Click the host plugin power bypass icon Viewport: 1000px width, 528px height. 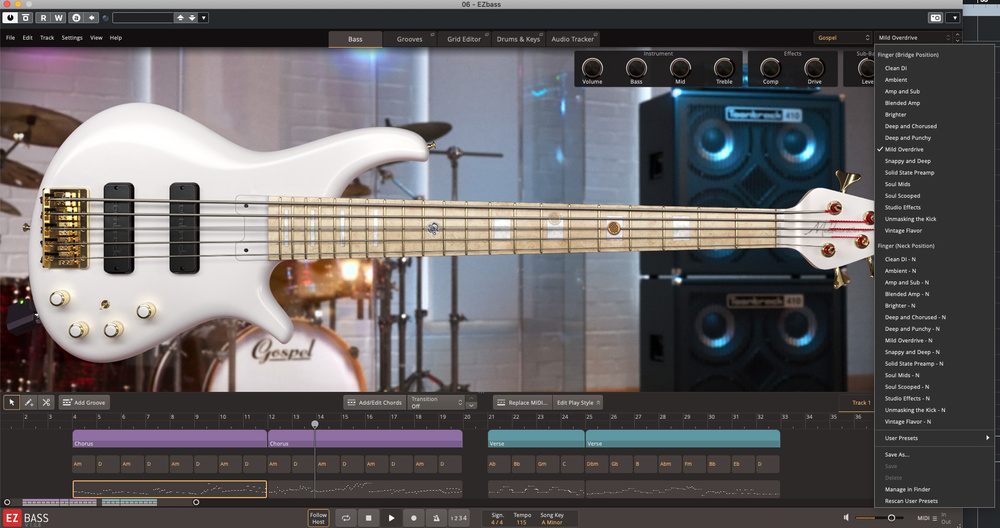10,18
